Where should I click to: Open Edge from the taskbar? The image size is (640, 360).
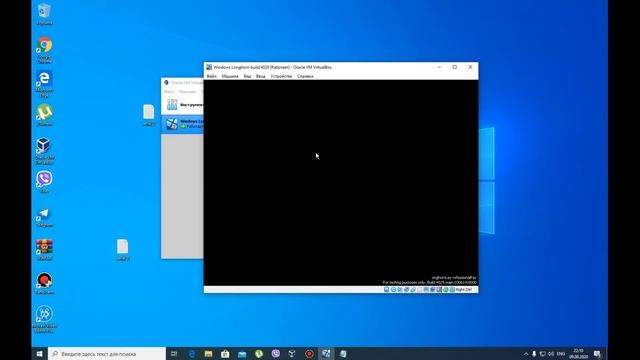pos(191,353)
